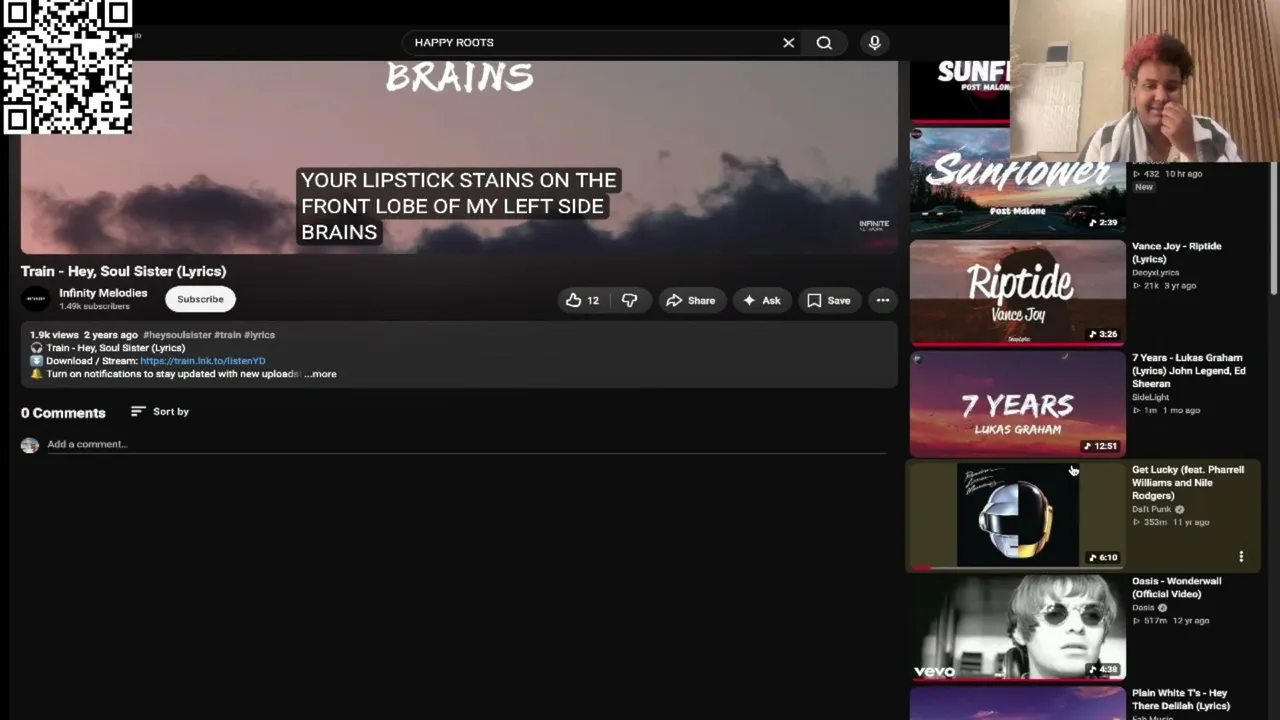The width and height of the screenshot is (1280, 720).
Task: Open the 7 Years - Lukas Graham title
Action: tap(1189, 371)
